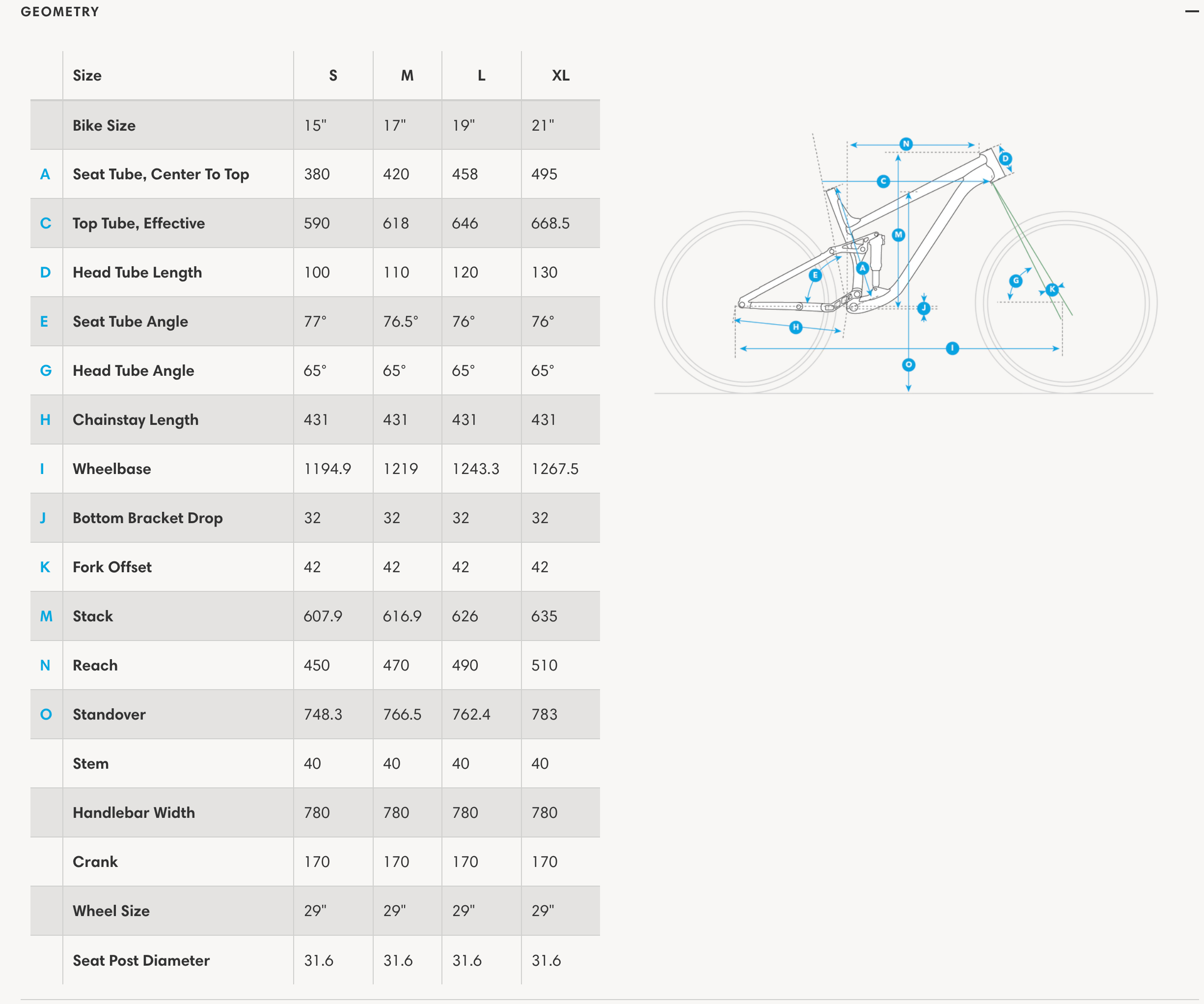This screenshot has width=1204, height=1004.
Task: Click the O standover marker on diagram
Action: coord(908,364)
